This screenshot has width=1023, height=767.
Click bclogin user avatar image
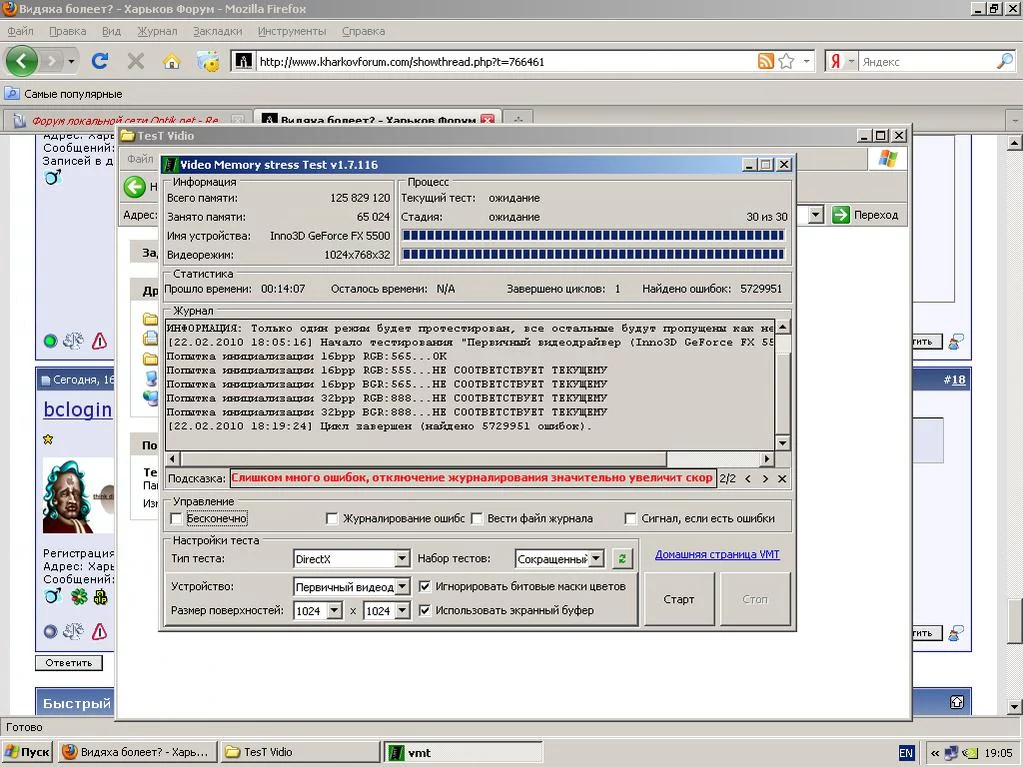(x=78, y=496)
